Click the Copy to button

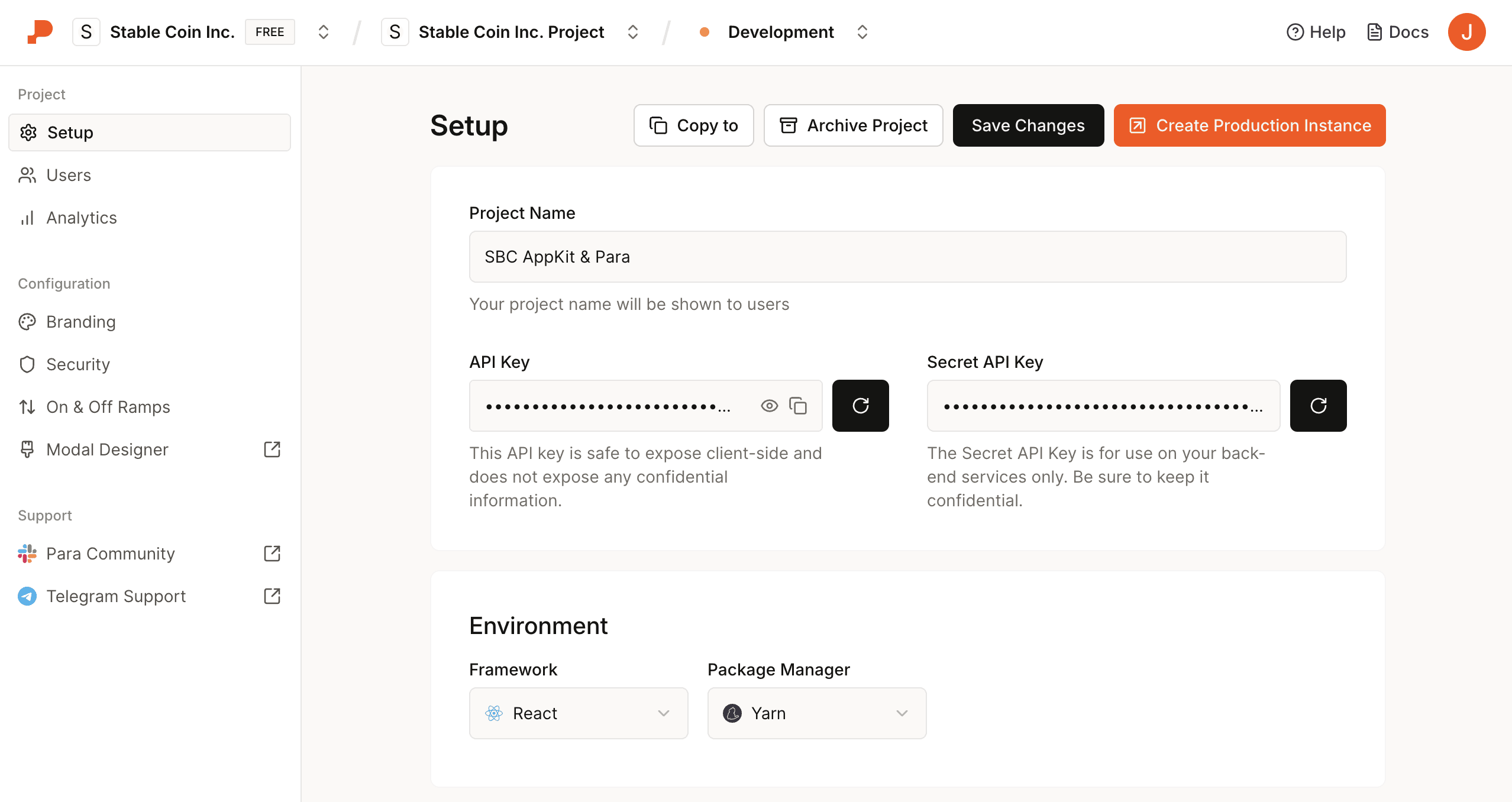click(693, 125)
